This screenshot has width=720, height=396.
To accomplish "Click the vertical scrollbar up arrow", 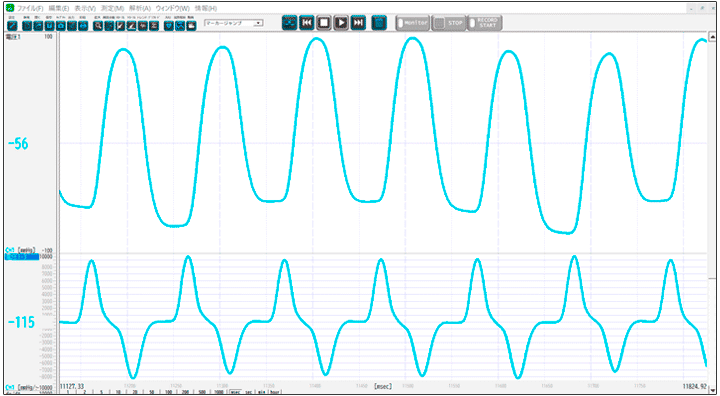I will pos(712,35).
